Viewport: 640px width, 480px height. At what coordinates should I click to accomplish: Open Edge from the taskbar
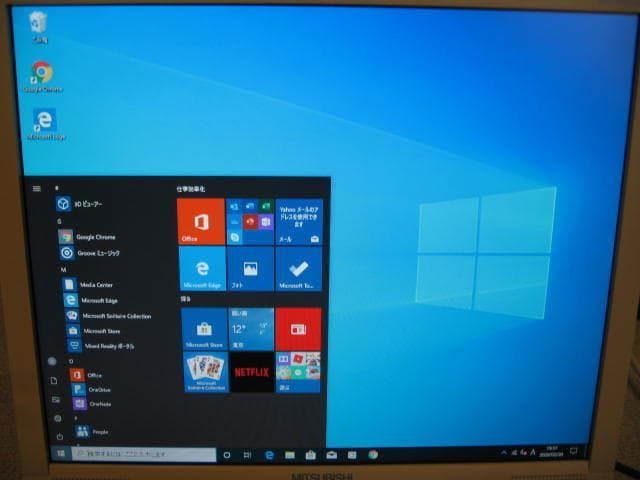(x=269, y=455)
